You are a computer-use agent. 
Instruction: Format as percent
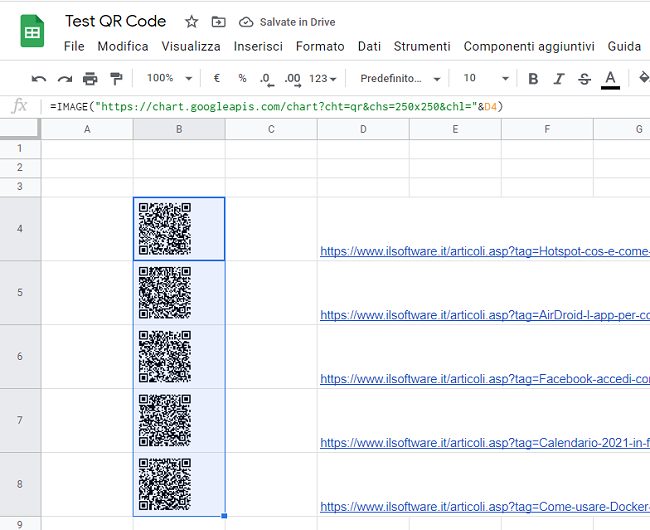pyautogui.click(x=242, y=78)
